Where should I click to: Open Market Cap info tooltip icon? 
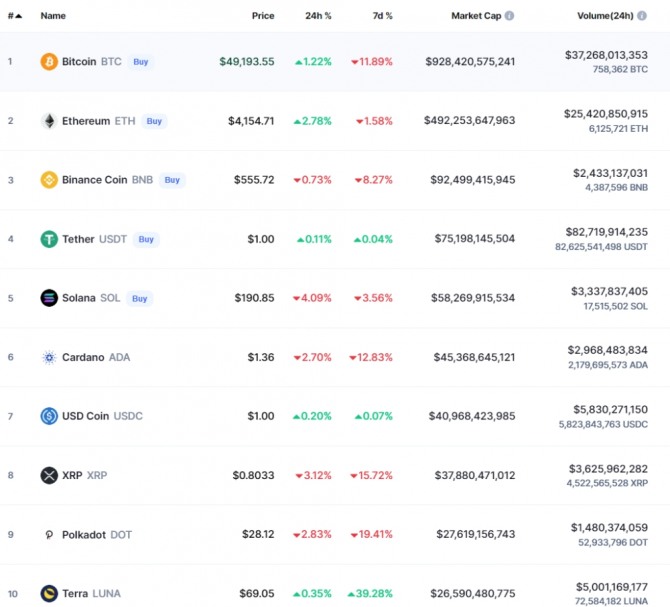pos(510,16)
